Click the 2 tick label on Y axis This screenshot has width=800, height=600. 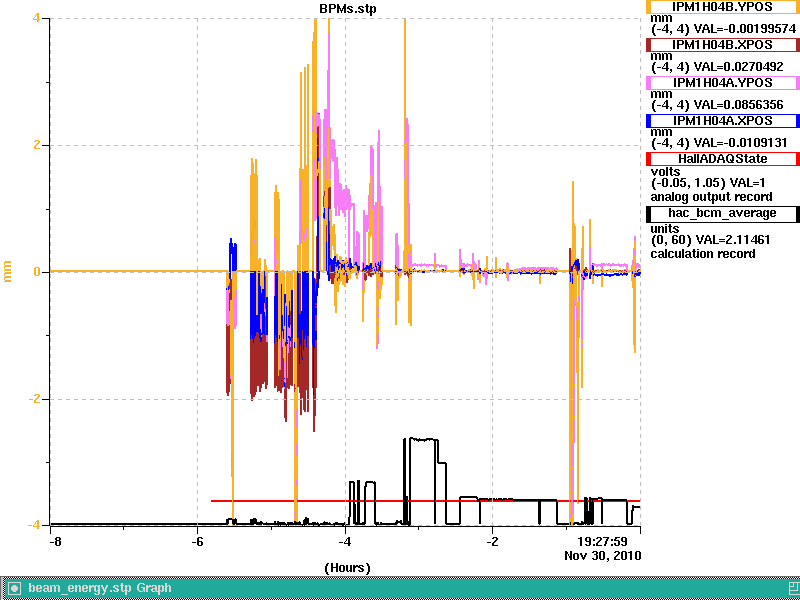click(x=37, y=145)
